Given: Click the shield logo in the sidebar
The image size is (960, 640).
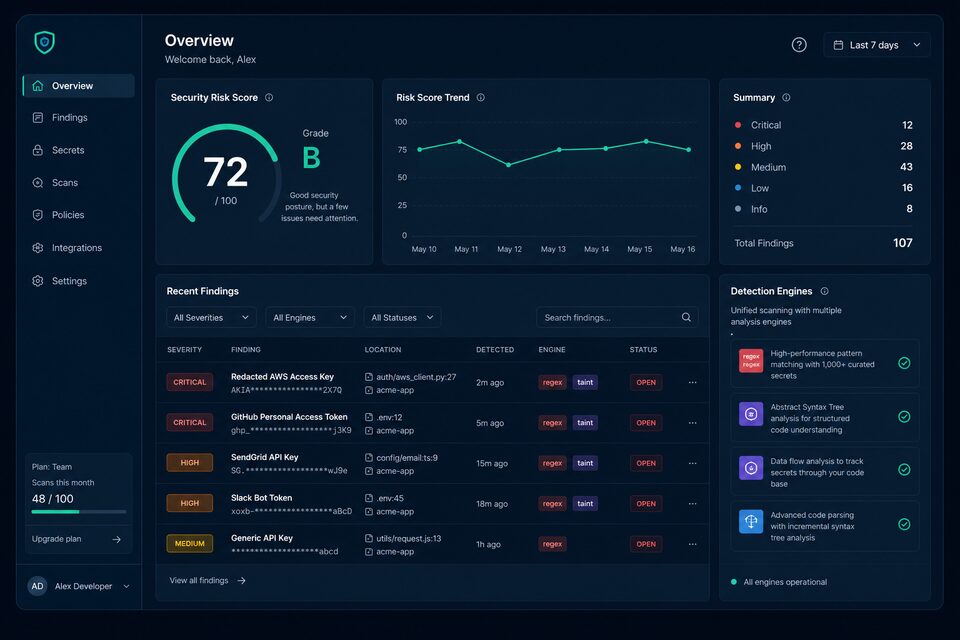Looking at the screenshot, I should pos(44,42).
